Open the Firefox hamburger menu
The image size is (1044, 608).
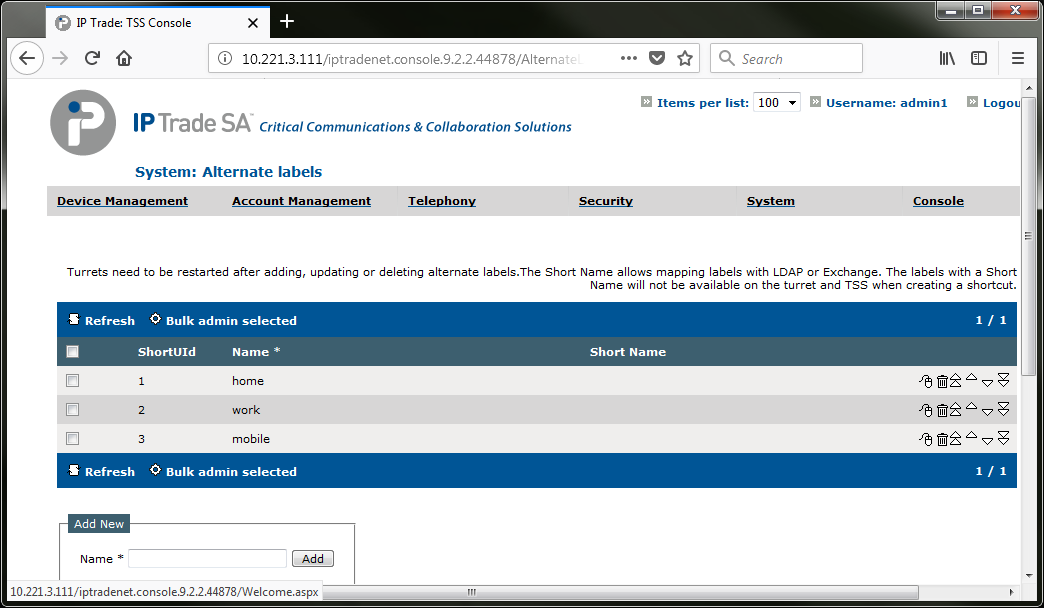[x=1017, y=59]
